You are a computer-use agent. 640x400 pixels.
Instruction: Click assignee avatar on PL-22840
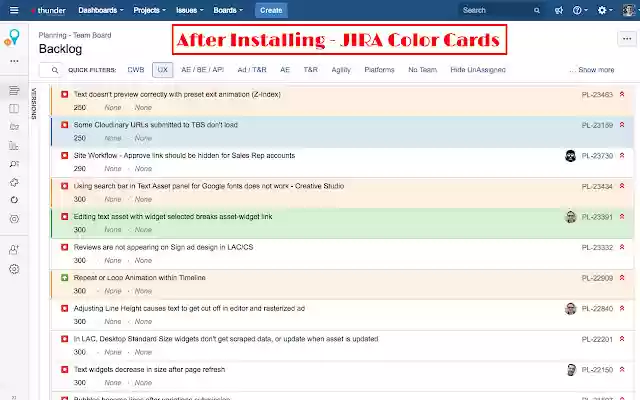pyautogui.click(x=571, y=309)
